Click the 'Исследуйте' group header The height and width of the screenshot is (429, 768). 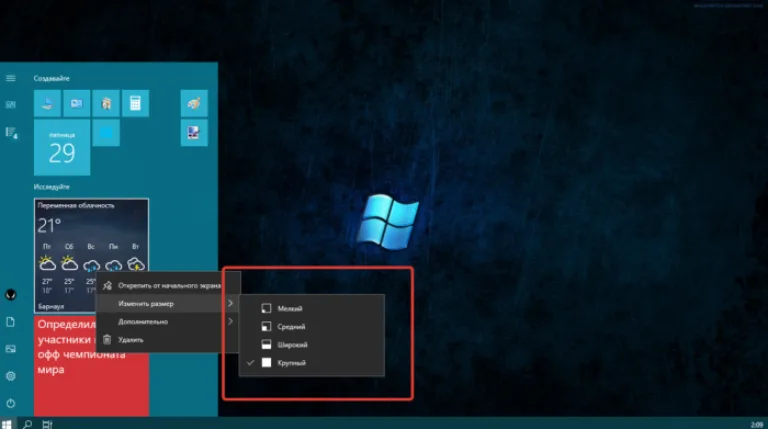(51, 187)
